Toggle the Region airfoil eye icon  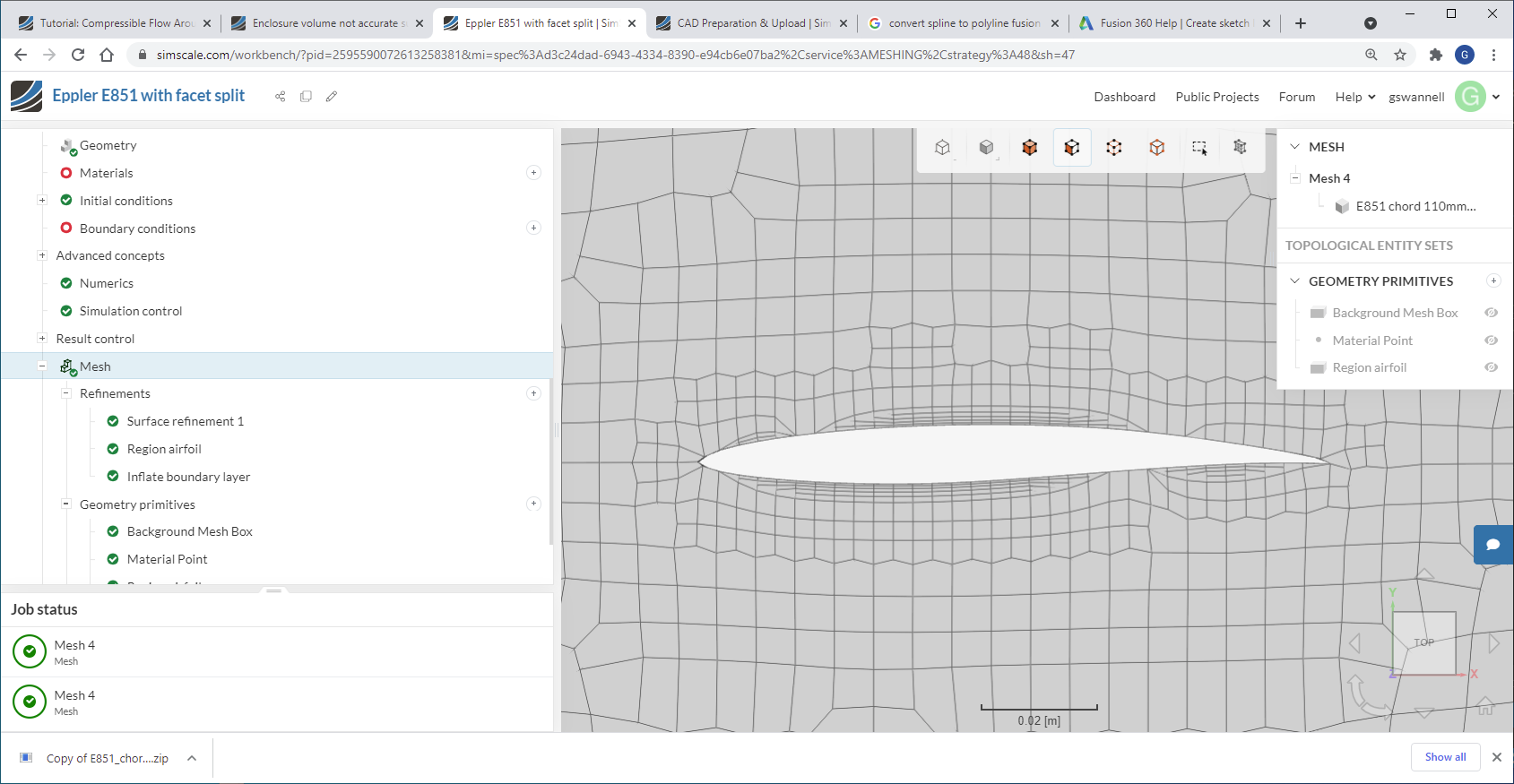pyautogui.click(x=1491, y=367)
